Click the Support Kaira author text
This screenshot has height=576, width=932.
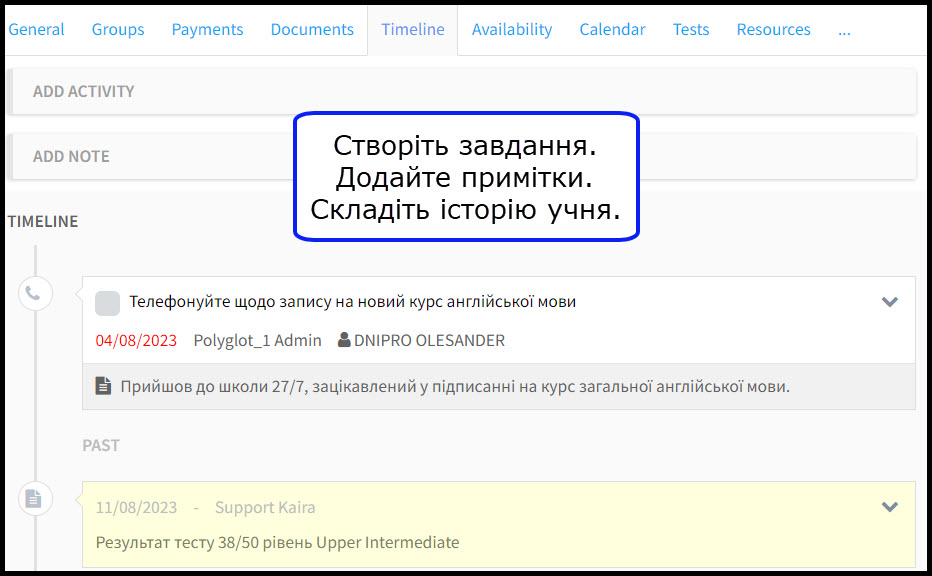[x=265, y=508]
